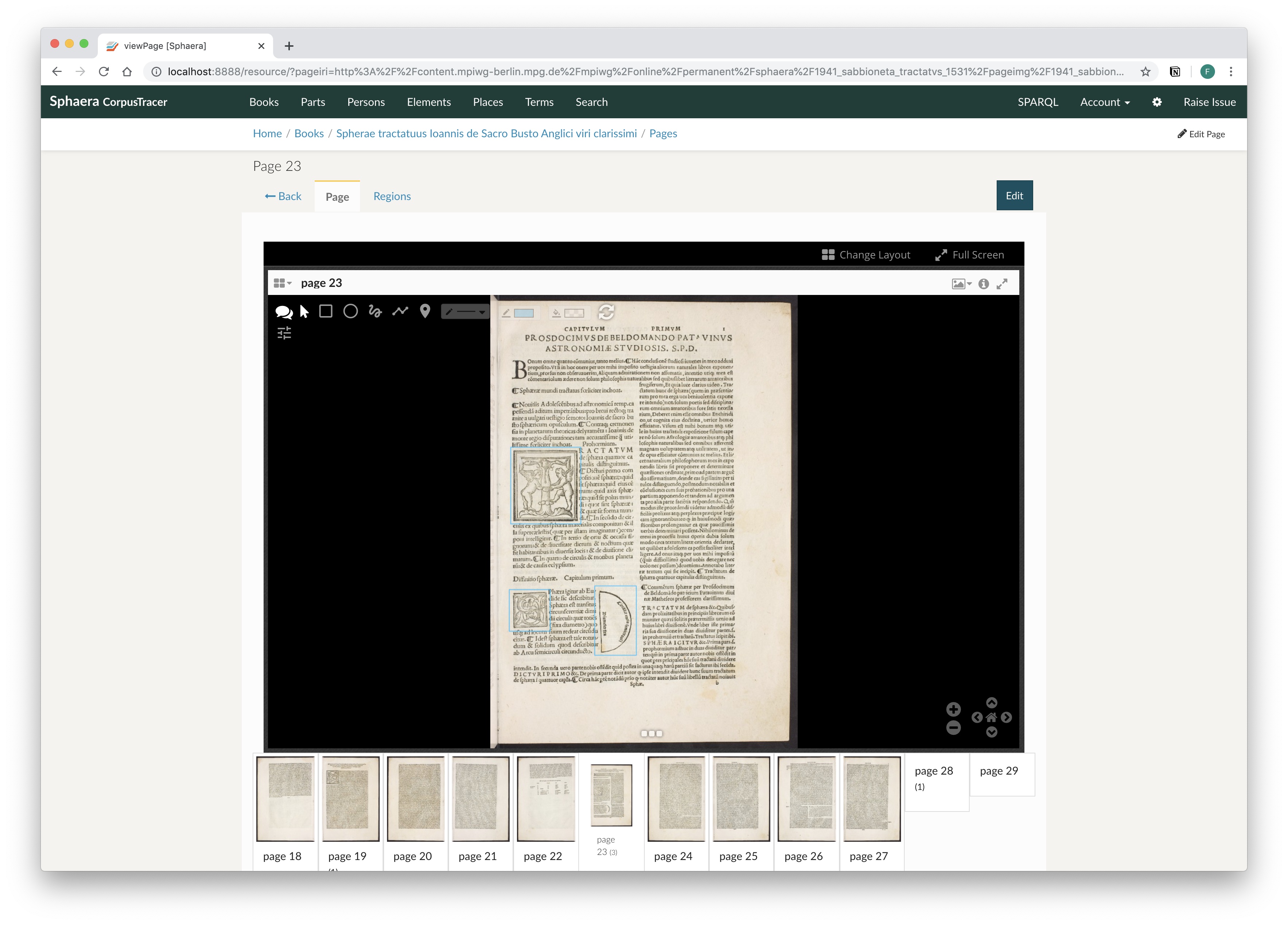Click the Edit Page link
This screenshot has height=925, width=1288.
[x=1201, y=134]
